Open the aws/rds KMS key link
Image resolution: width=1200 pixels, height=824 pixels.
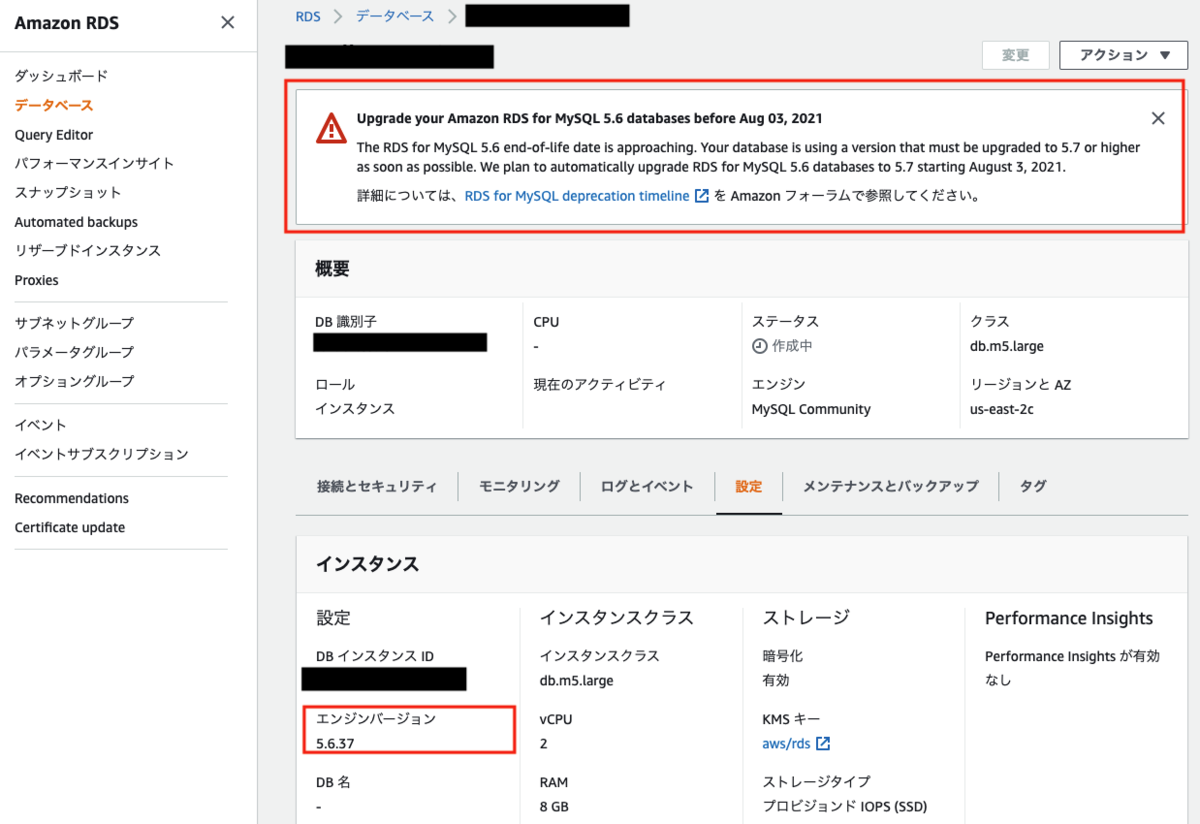pos(786,743)
